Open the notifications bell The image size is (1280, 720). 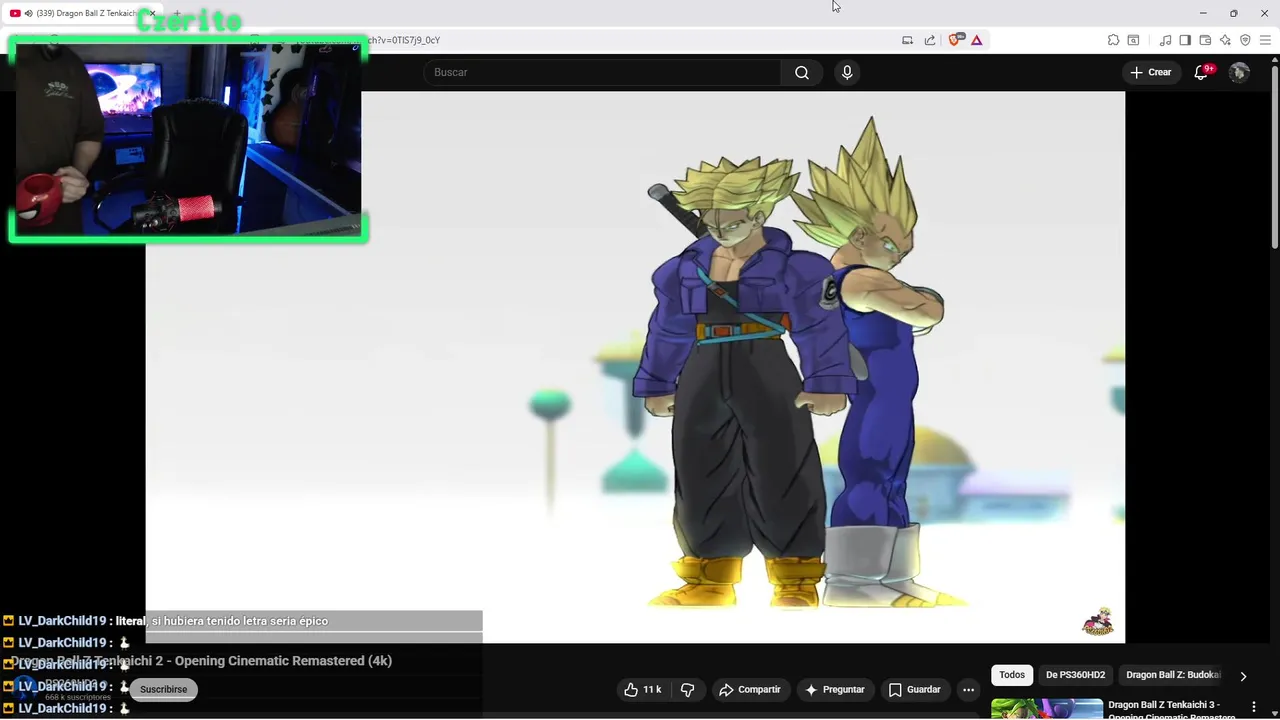[x=1201, y=72]
